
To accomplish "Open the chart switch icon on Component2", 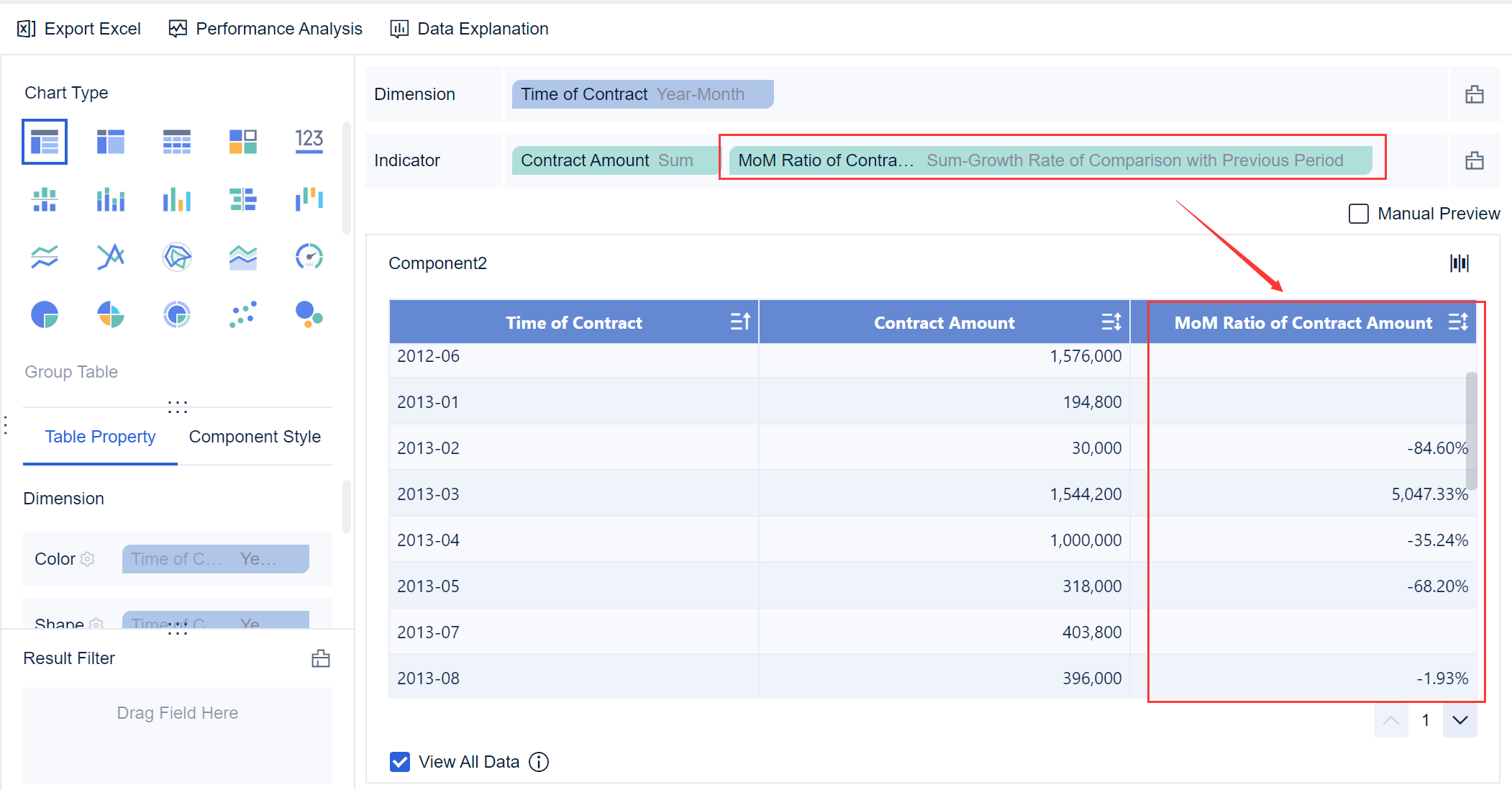I will [x=1459, y=263].
